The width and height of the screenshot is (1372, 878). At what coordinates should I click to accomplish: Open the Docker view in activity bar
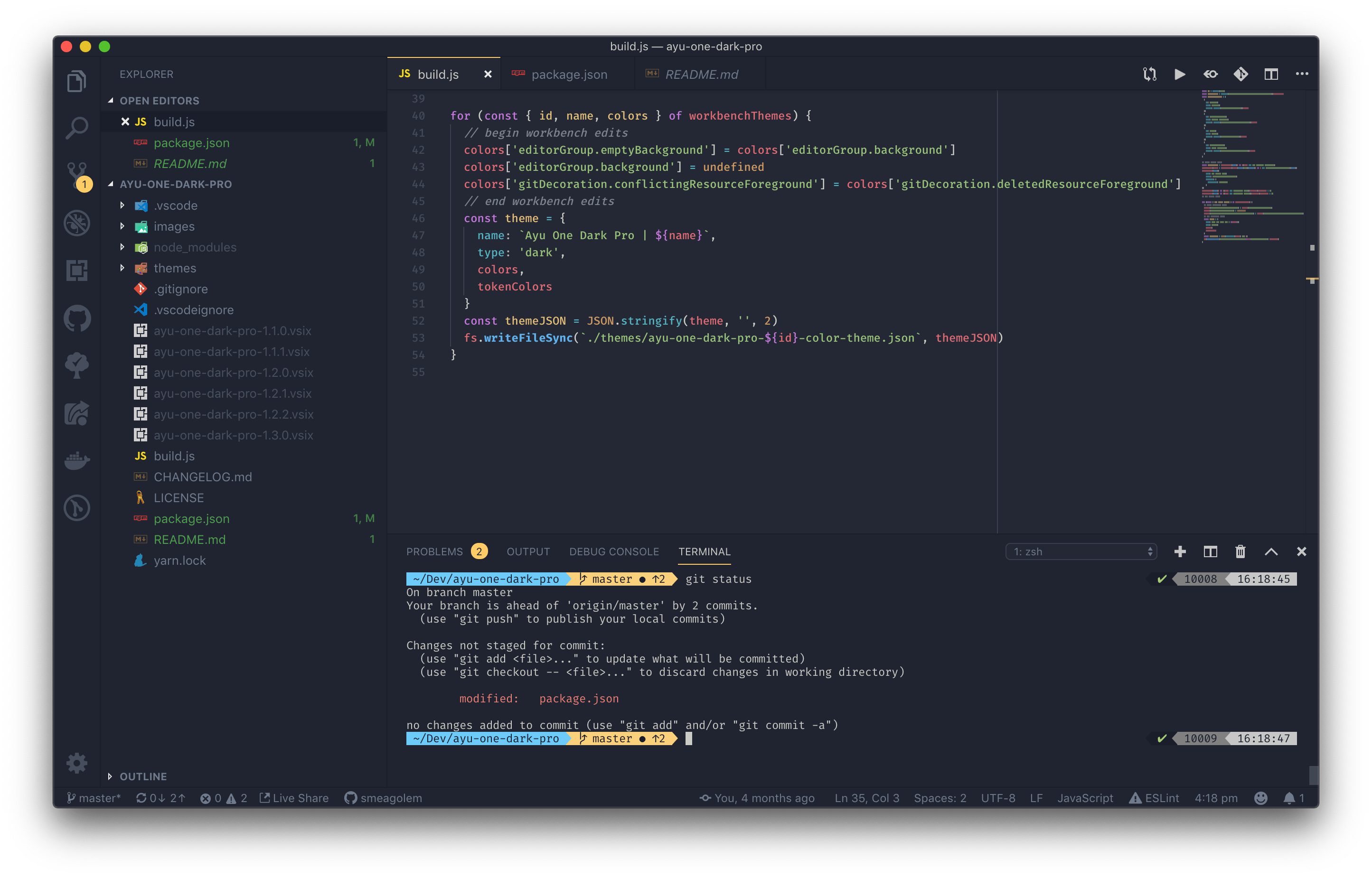point(76,459)
